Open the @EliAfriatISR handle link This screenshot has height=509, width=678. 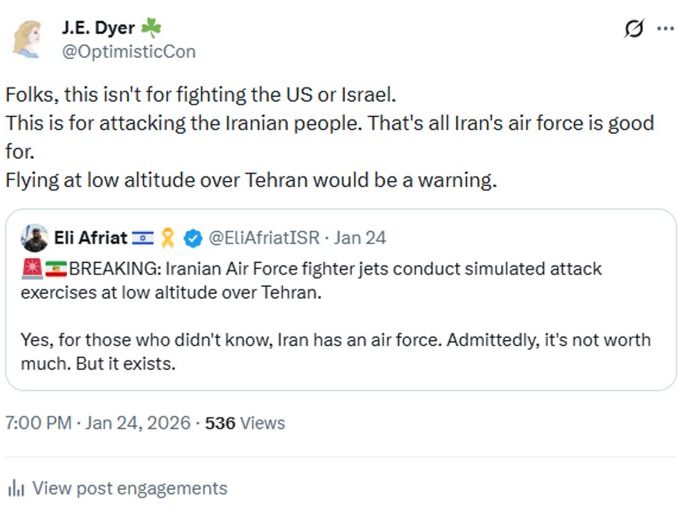point(264,238)
